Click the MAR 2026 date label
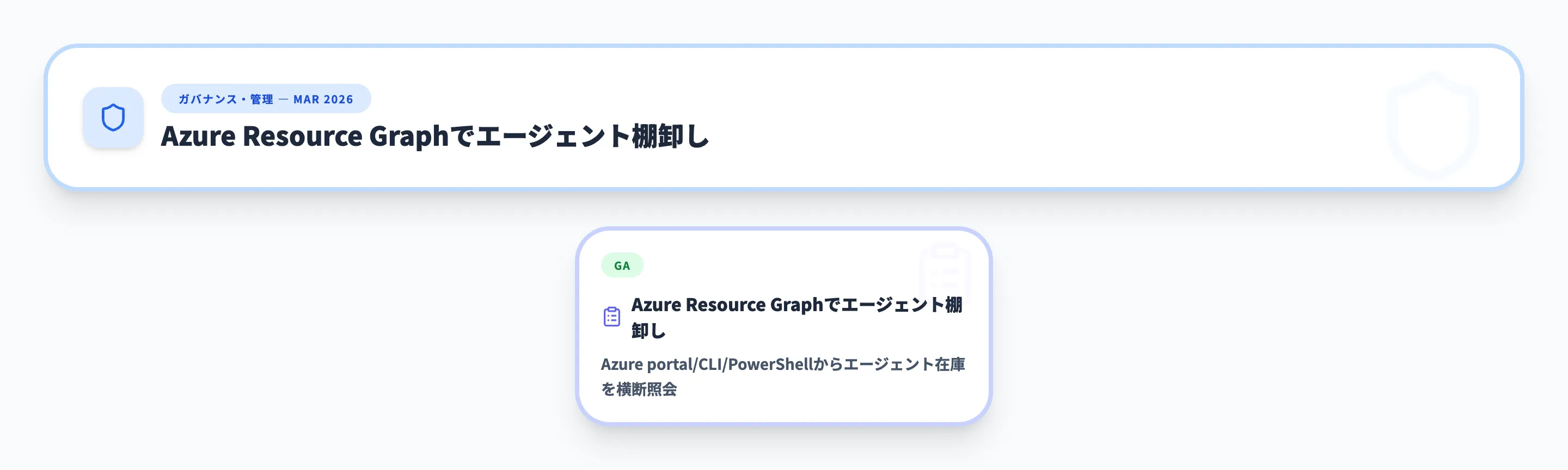This screenshot has width=1568, height=470. (x=323, y=99)
